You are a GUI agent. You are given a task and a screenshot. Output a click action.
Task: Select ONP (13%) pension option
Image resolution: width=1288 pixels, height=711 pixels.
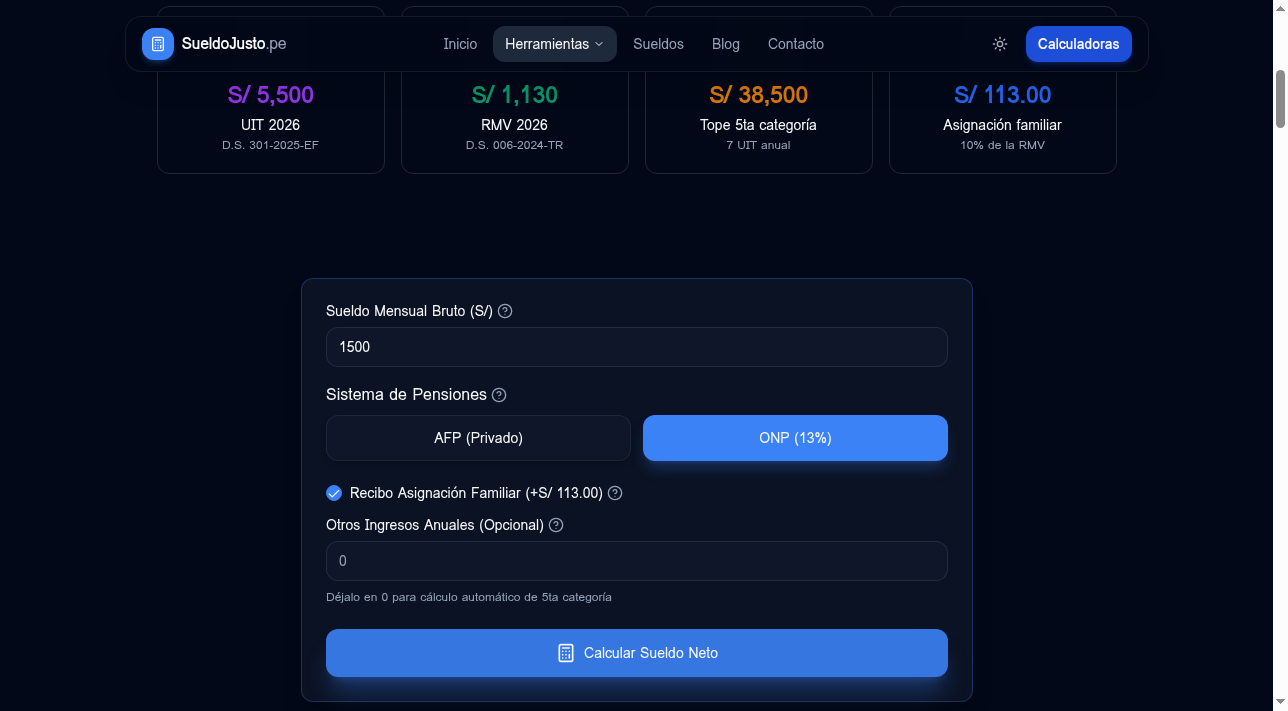[795, 438]
